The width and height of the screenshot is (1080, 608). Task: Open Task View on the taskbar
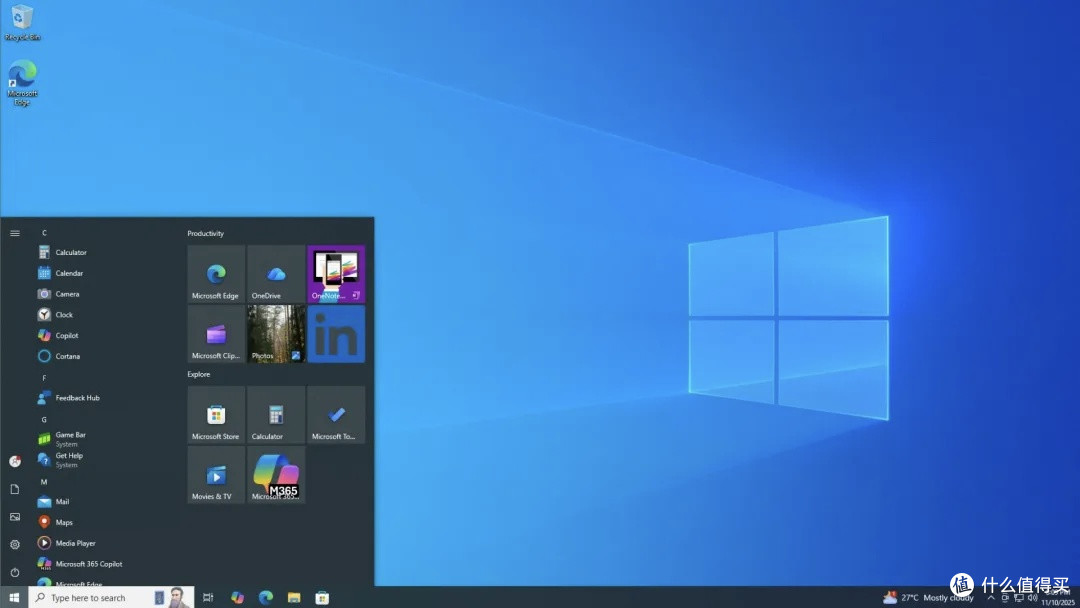(208, 598)
